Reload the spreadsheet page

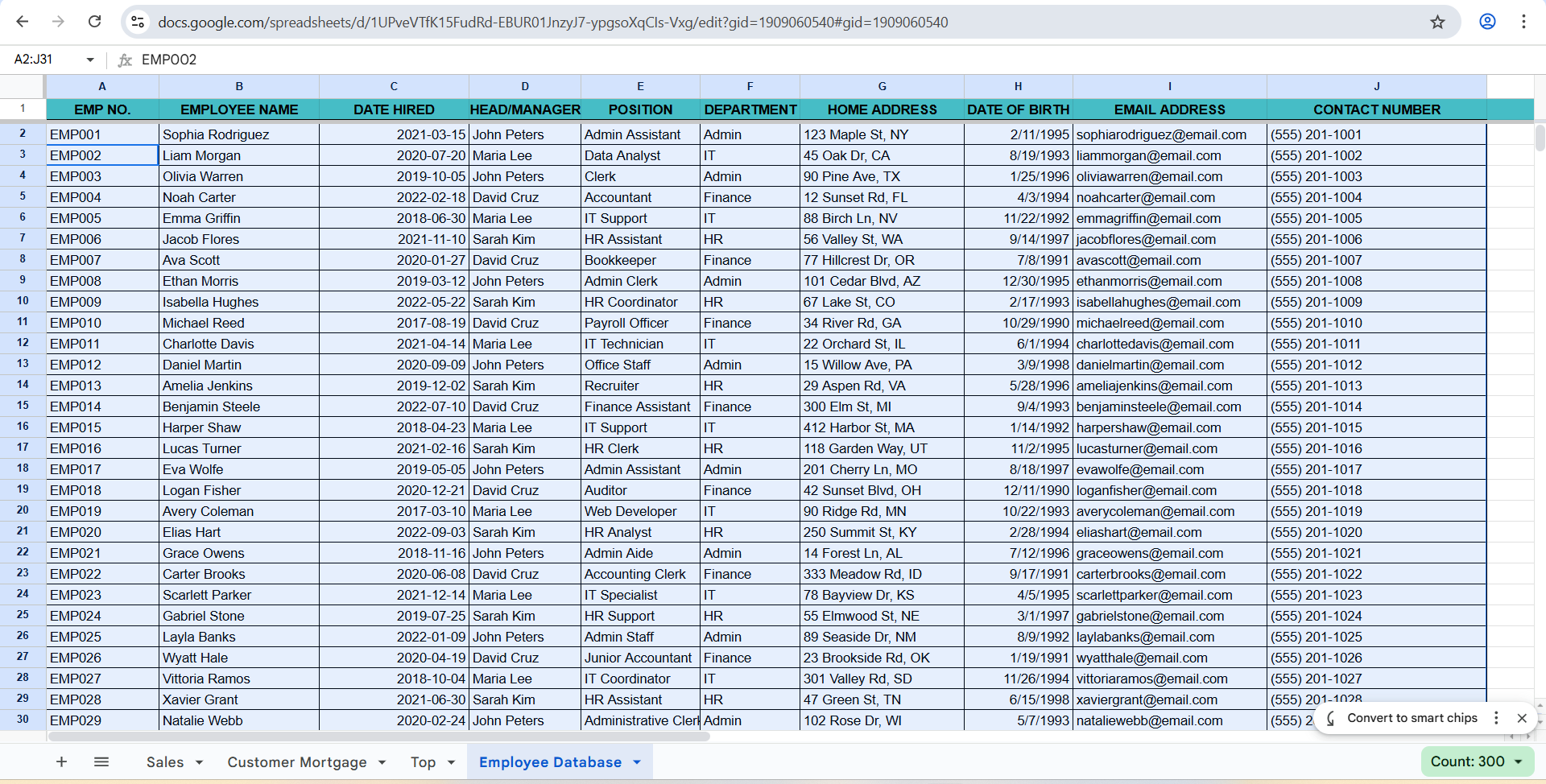pyautogui.click(x=94, y=22)
